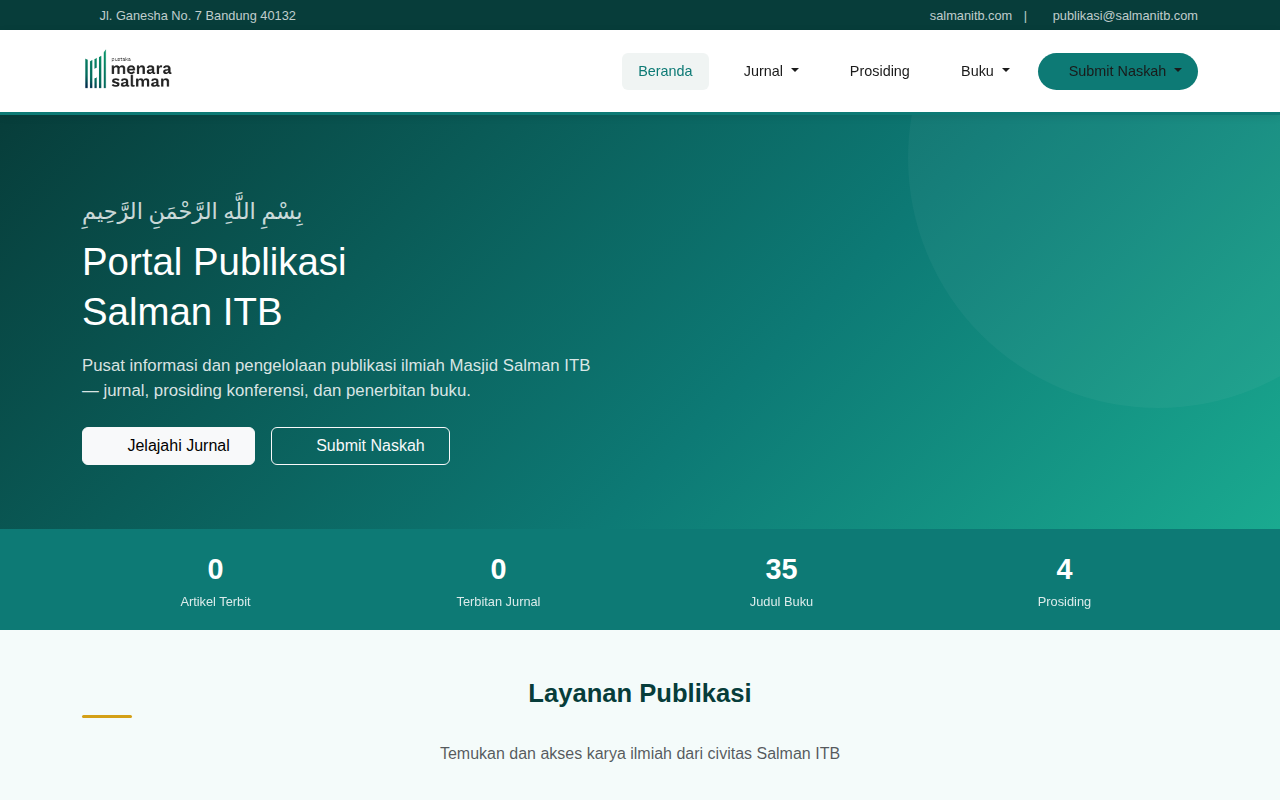
Task: Click the outlined Submit Naskah hero button
Action: tap(360, 446)
